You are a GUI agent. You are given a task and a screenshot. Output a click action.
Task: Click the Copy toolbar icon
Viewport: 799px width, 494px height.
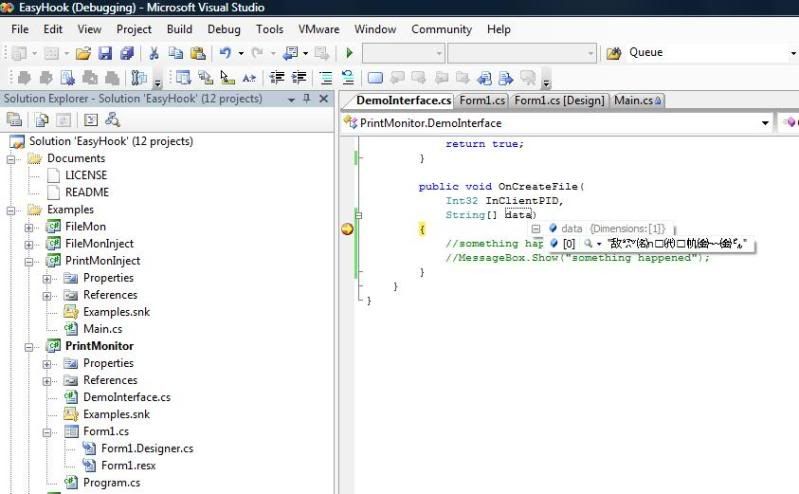pyautogui.click(x=176, y=53)
